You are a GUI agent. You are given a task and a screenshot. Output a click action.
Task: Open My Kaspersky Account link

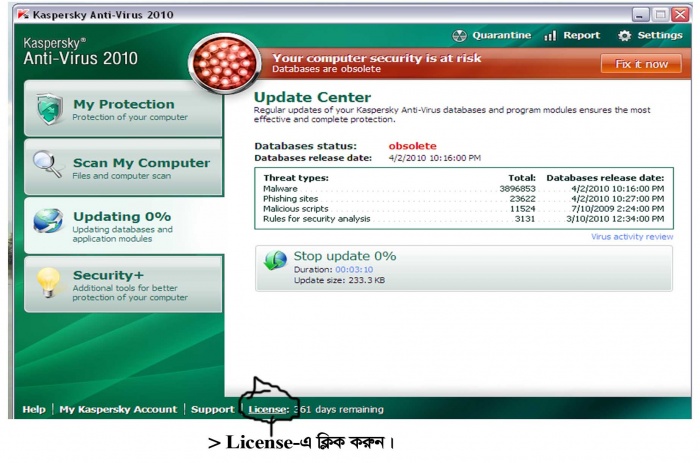(x=118, y=409)
